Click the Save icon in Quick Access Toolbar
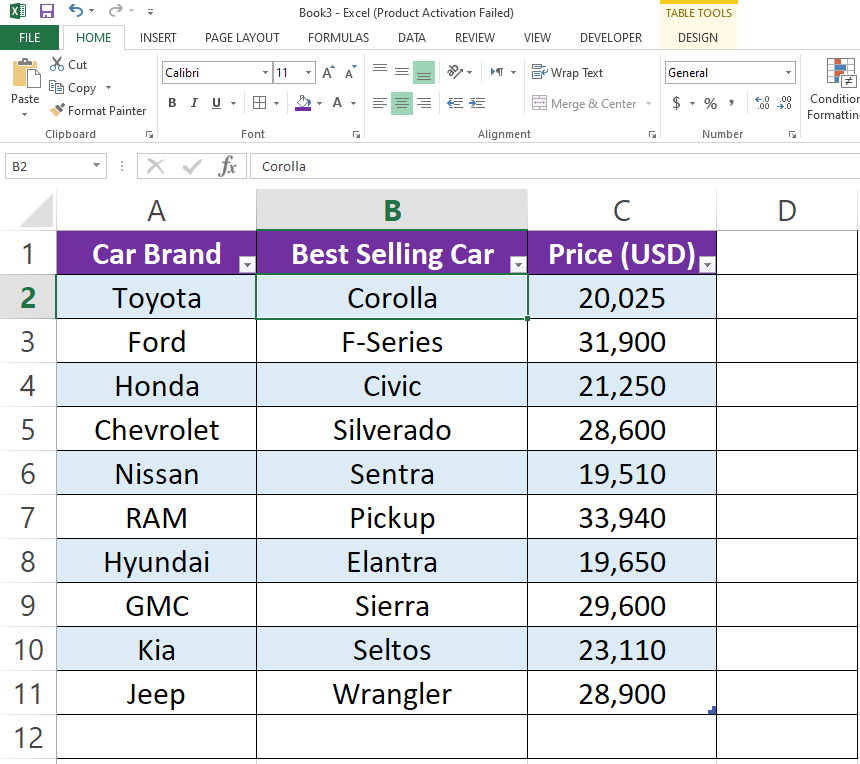This screenshot has width=860, height=764. point(46,11)
